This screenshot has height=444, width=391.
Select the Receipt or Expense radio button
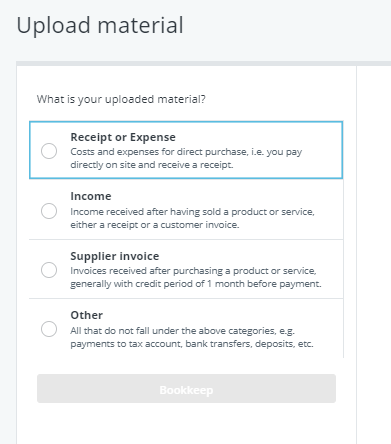pyautogui.click(x=49, y=151)
